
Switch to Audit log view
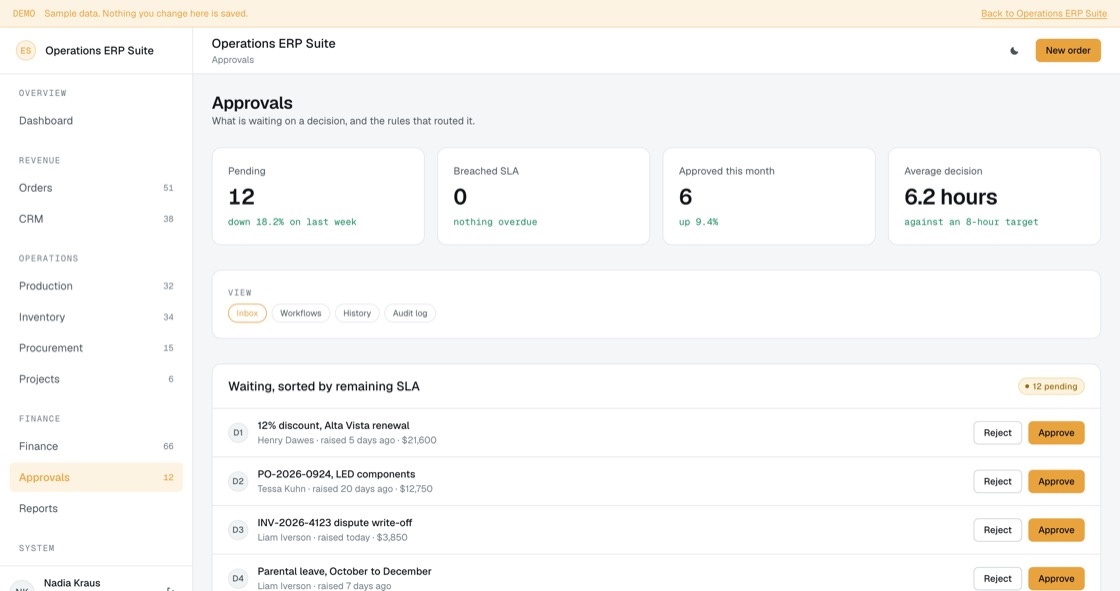[410, 313]
